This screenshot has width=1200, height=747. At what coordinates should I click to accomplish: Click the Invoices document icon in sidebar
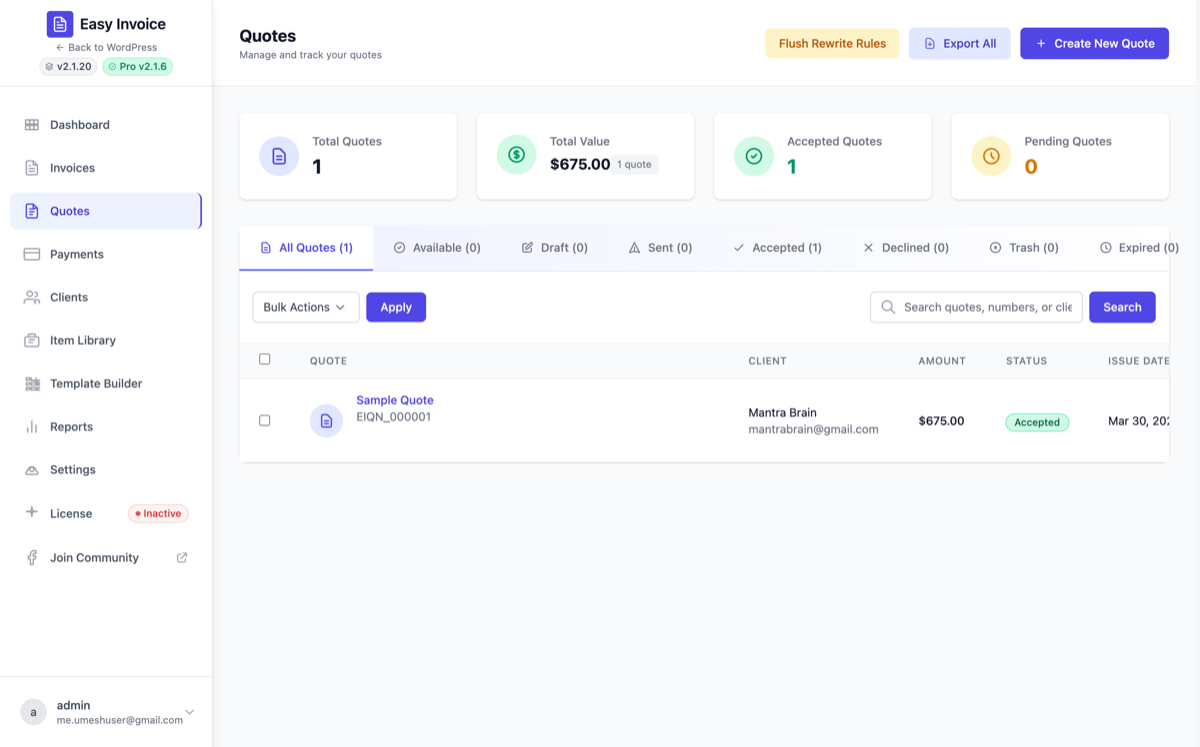pyautogui.click(x=32, y=168)
